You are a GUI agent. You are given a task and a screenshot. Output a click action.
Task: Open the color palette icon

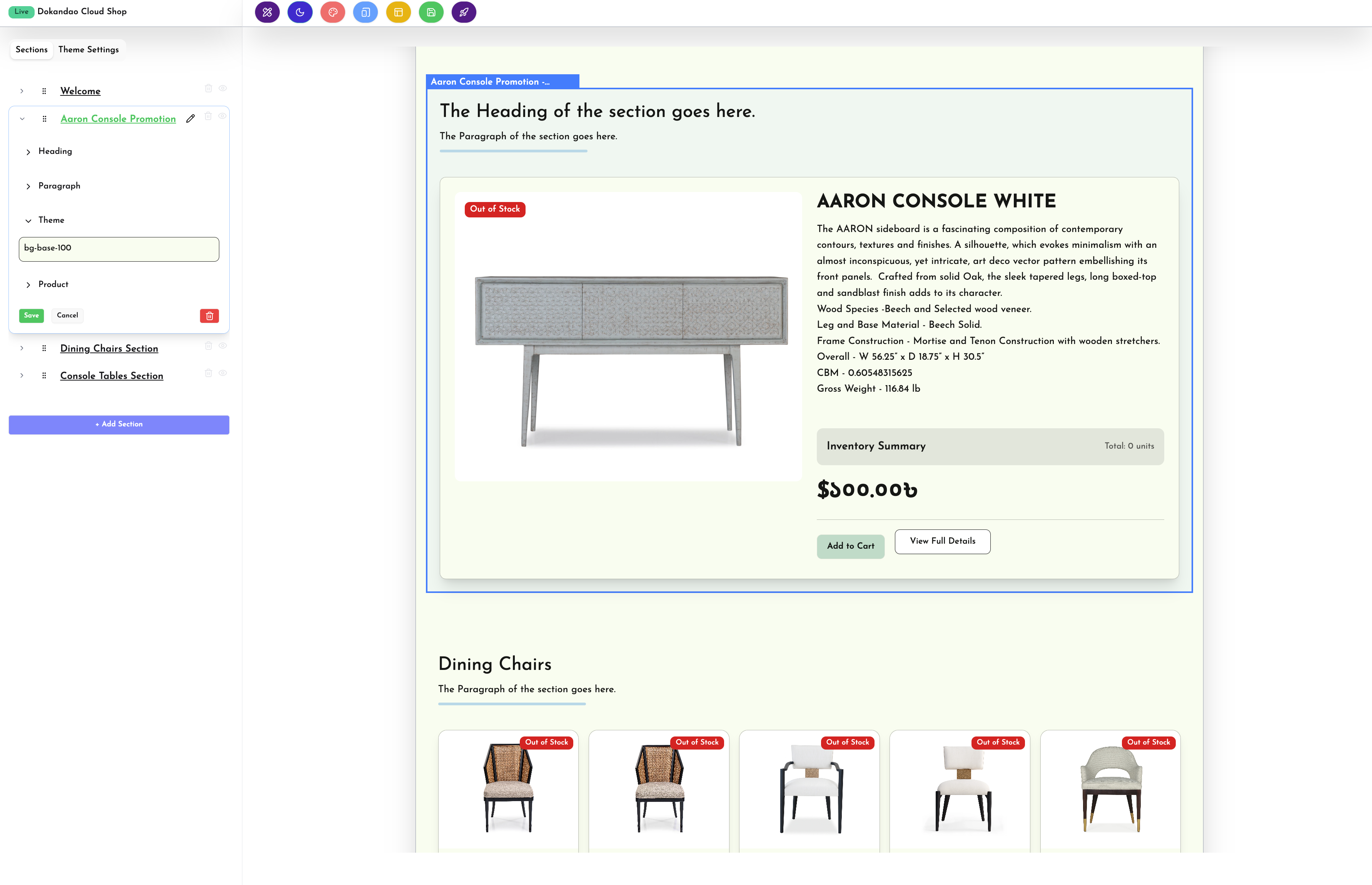click(x=333, y=12)
